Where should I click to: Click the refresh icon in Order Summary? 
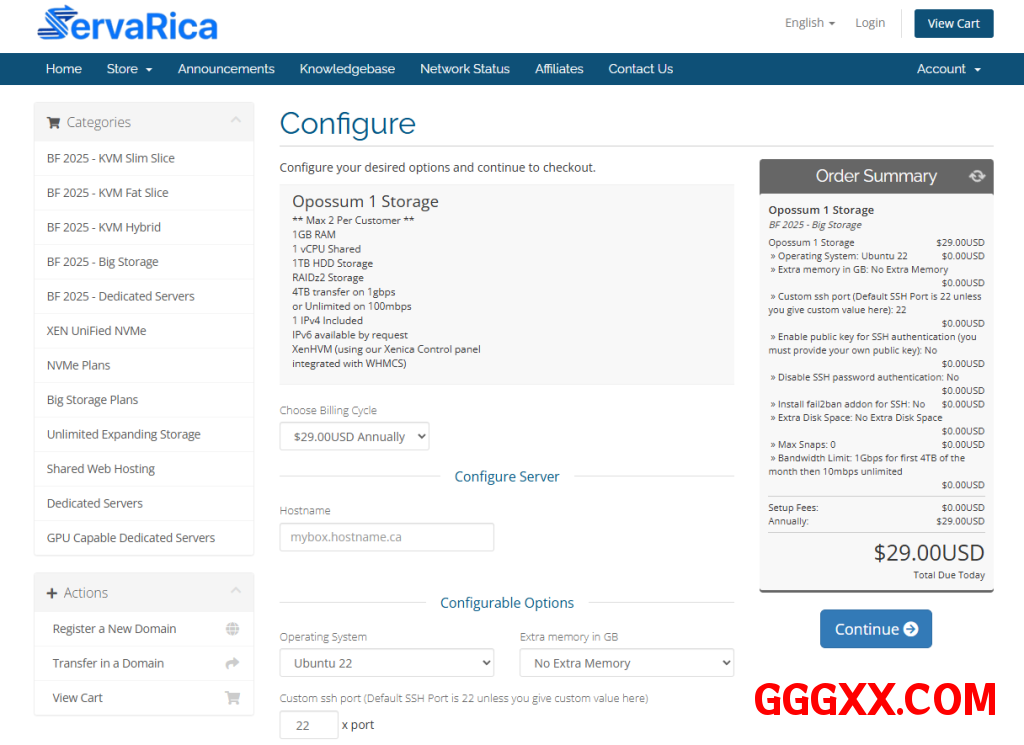tap(976, 176)
